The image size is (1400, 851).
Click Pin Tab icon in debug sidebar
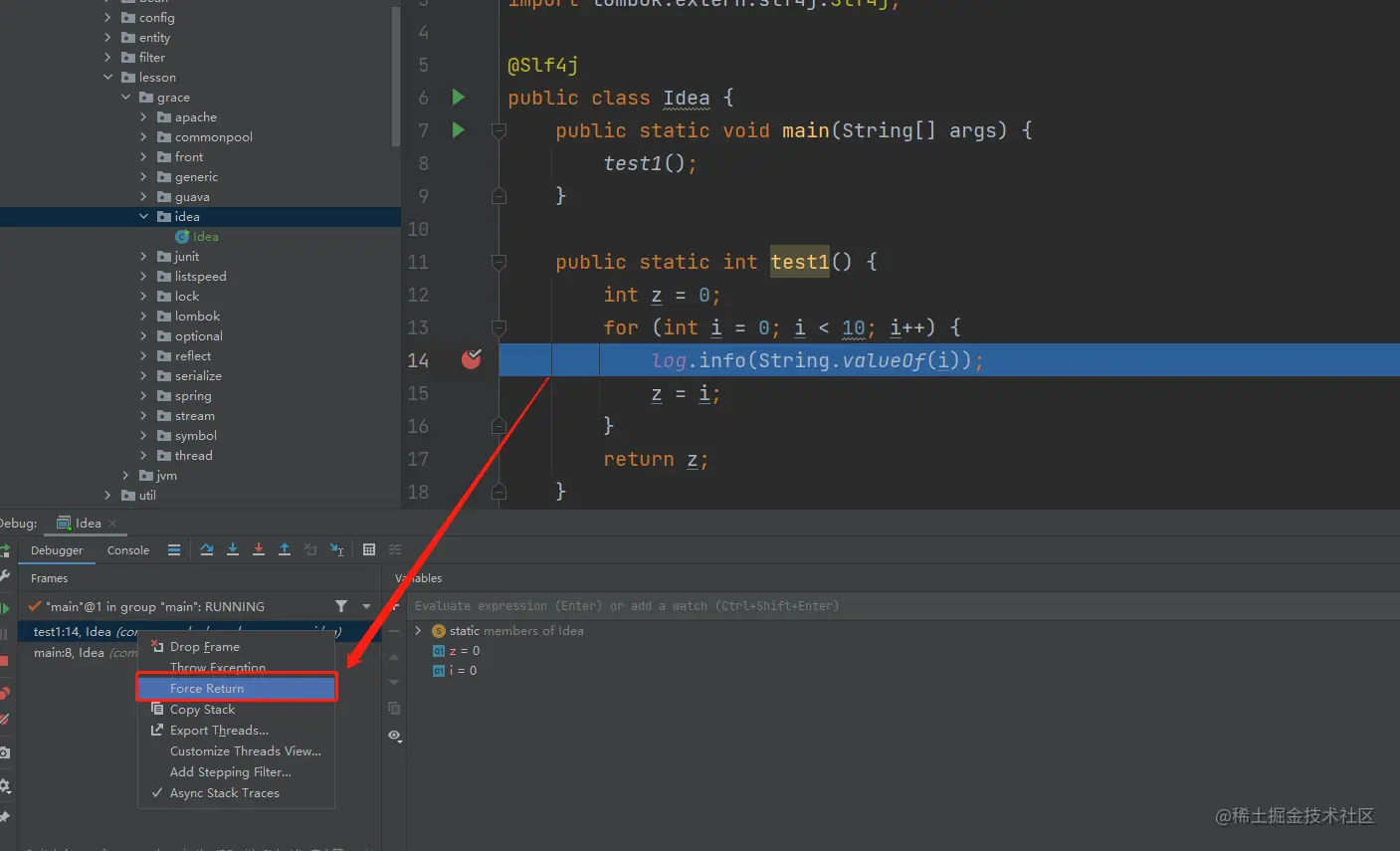tap(5, 817)
